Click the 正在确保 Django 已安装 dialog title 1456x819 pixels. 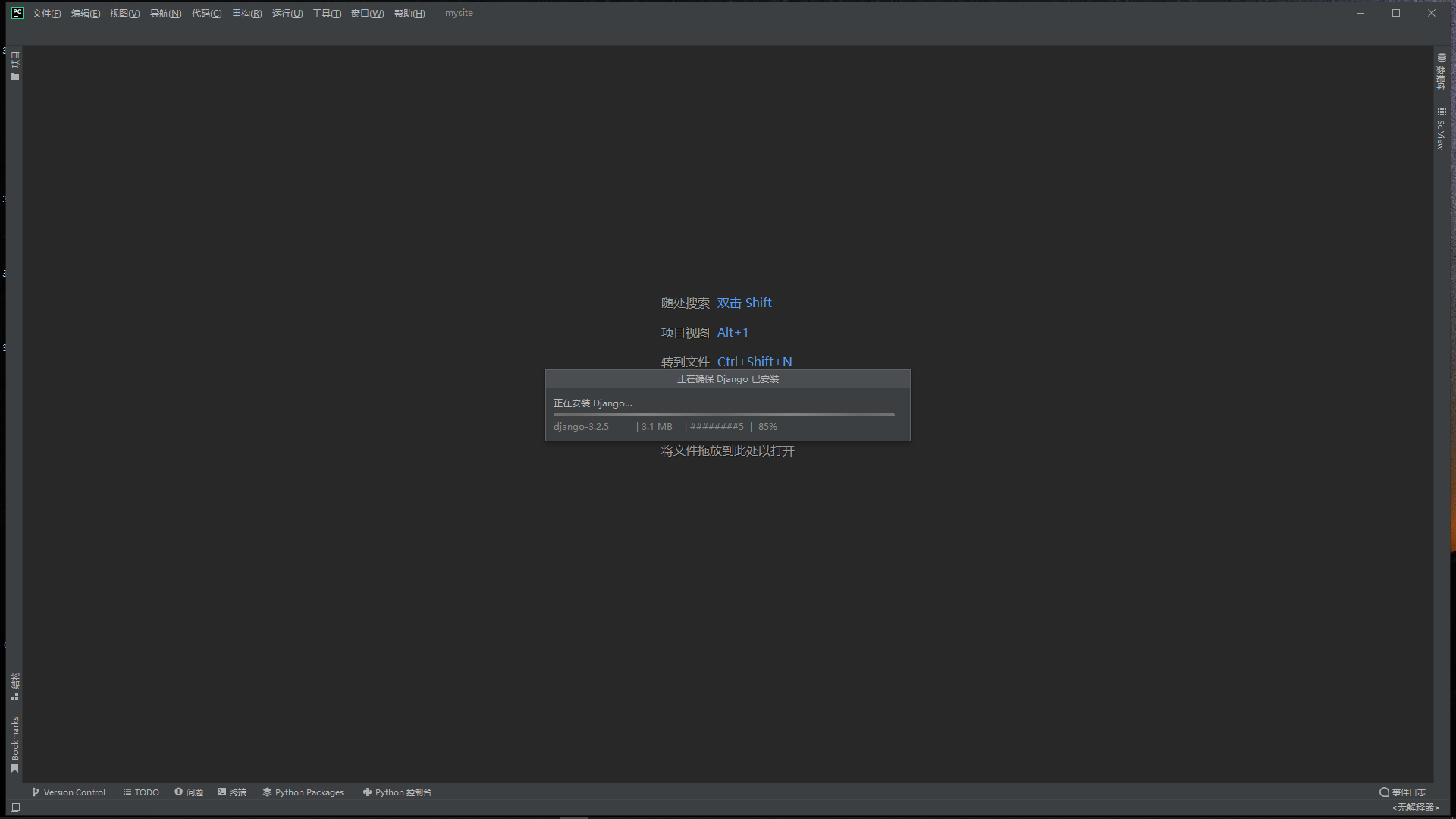(728, 379)
